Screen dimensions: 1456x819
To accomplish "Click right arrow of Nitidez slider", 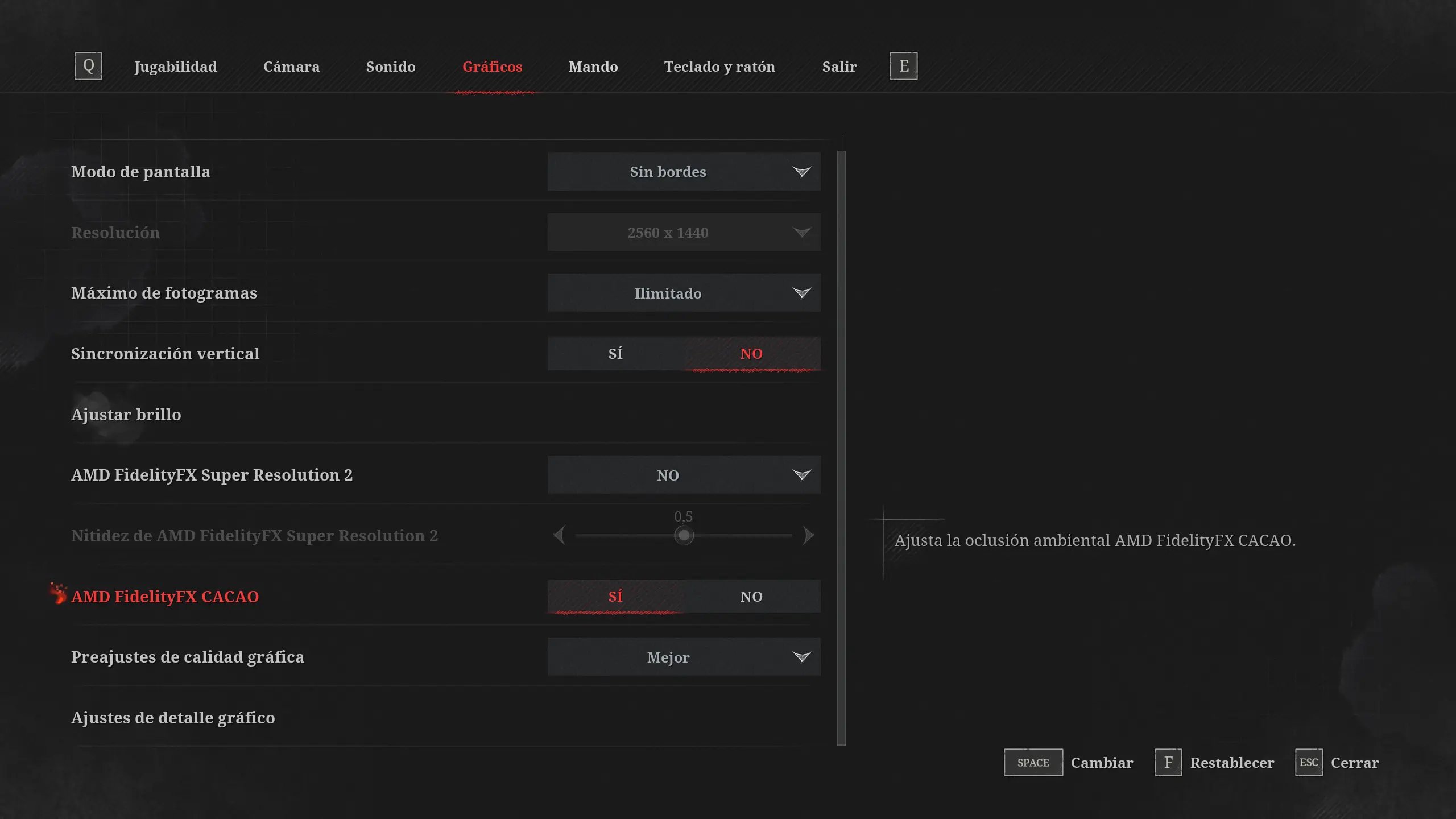I will click(808, 535).
